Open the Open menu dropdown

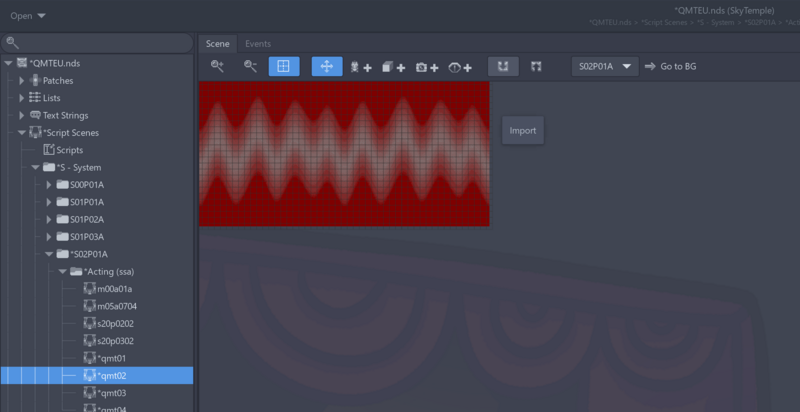(x=28, y=15)
